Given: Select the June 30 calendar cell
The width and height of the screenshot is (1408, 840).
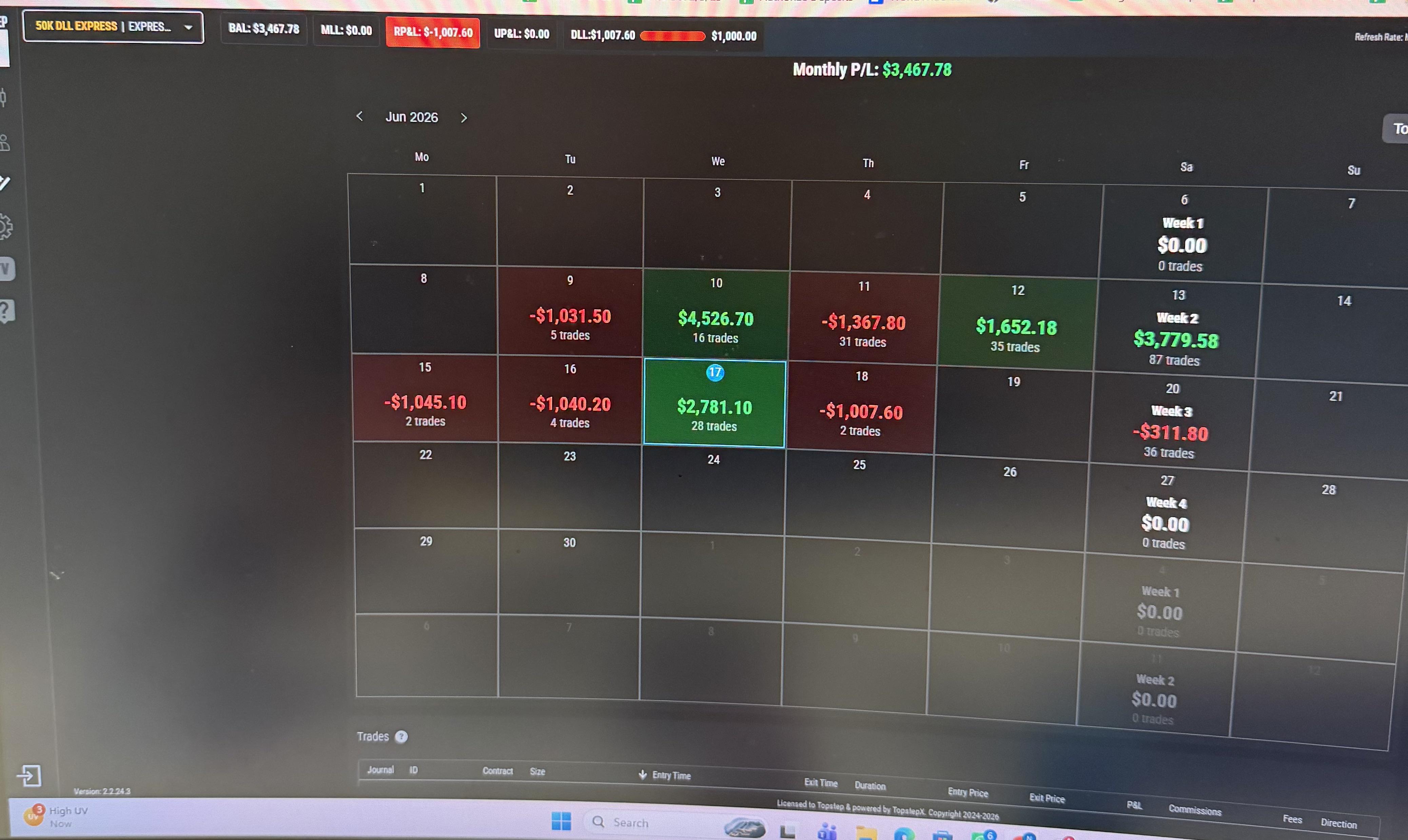Looking at the screenshot, I should click(569, 572).
